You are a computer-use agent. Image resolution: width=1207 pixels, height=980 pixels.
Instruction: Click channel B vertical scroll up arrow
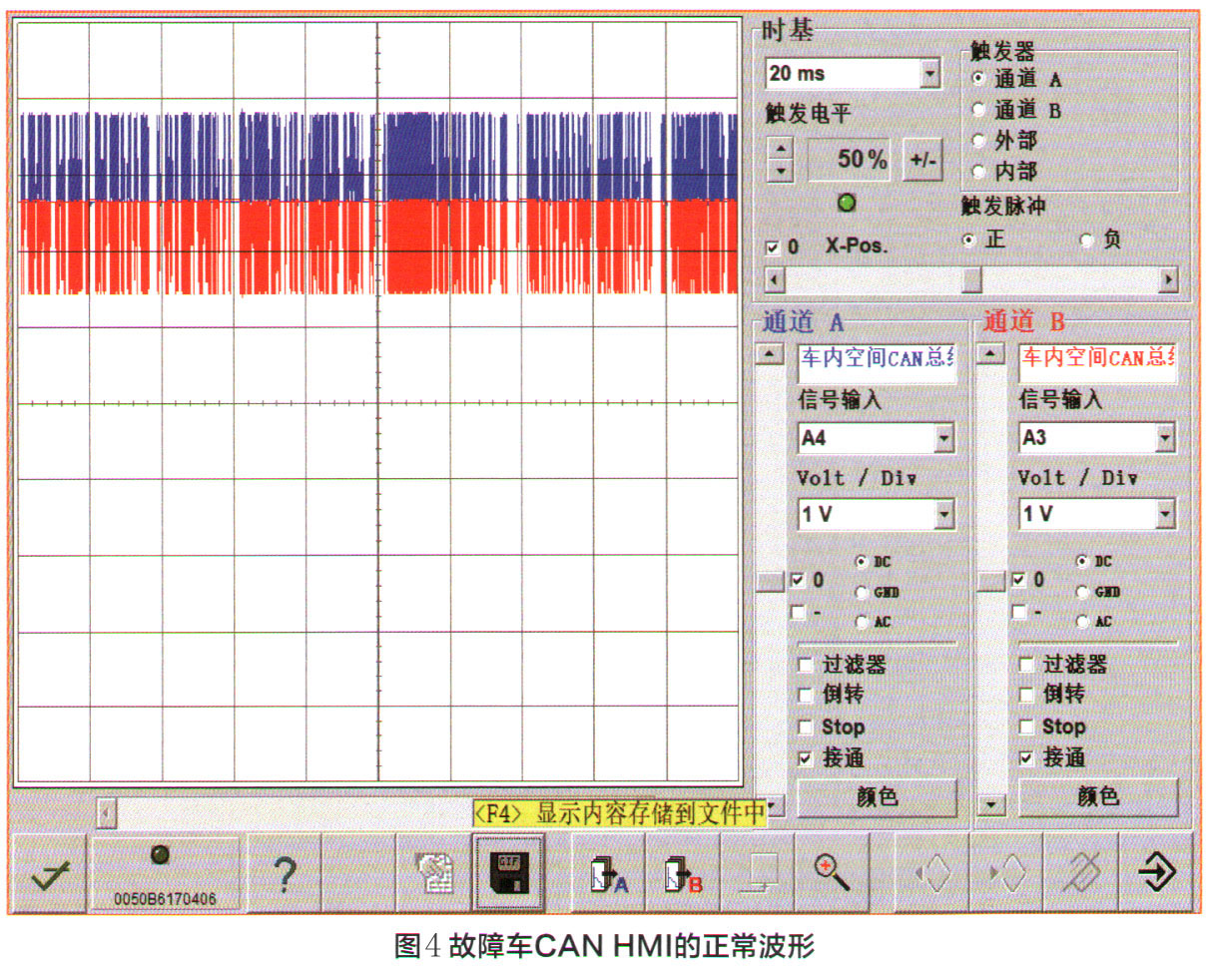[x=989, y=354]
